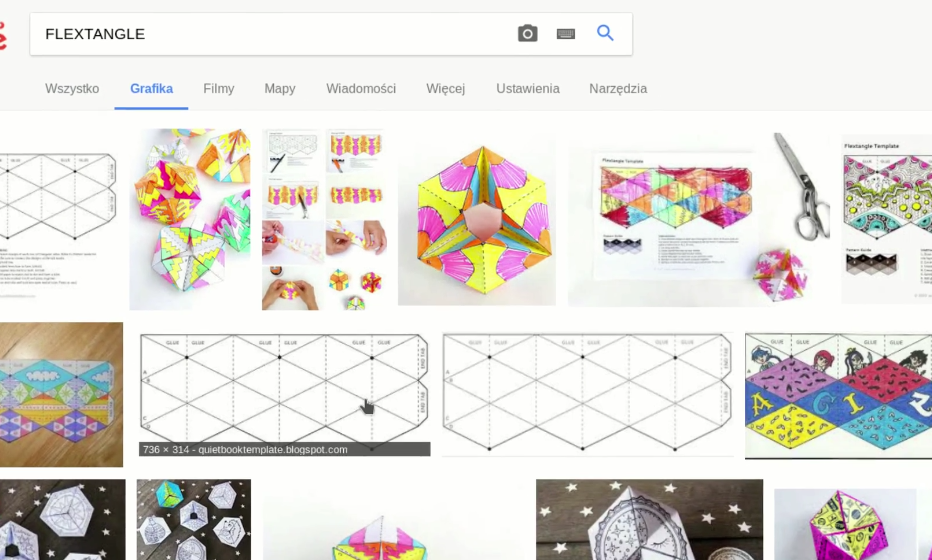Open the small flextangles on black background thumbnail
Image resolution: width=932 pixels, height=560 pixels.
[194, 520]
